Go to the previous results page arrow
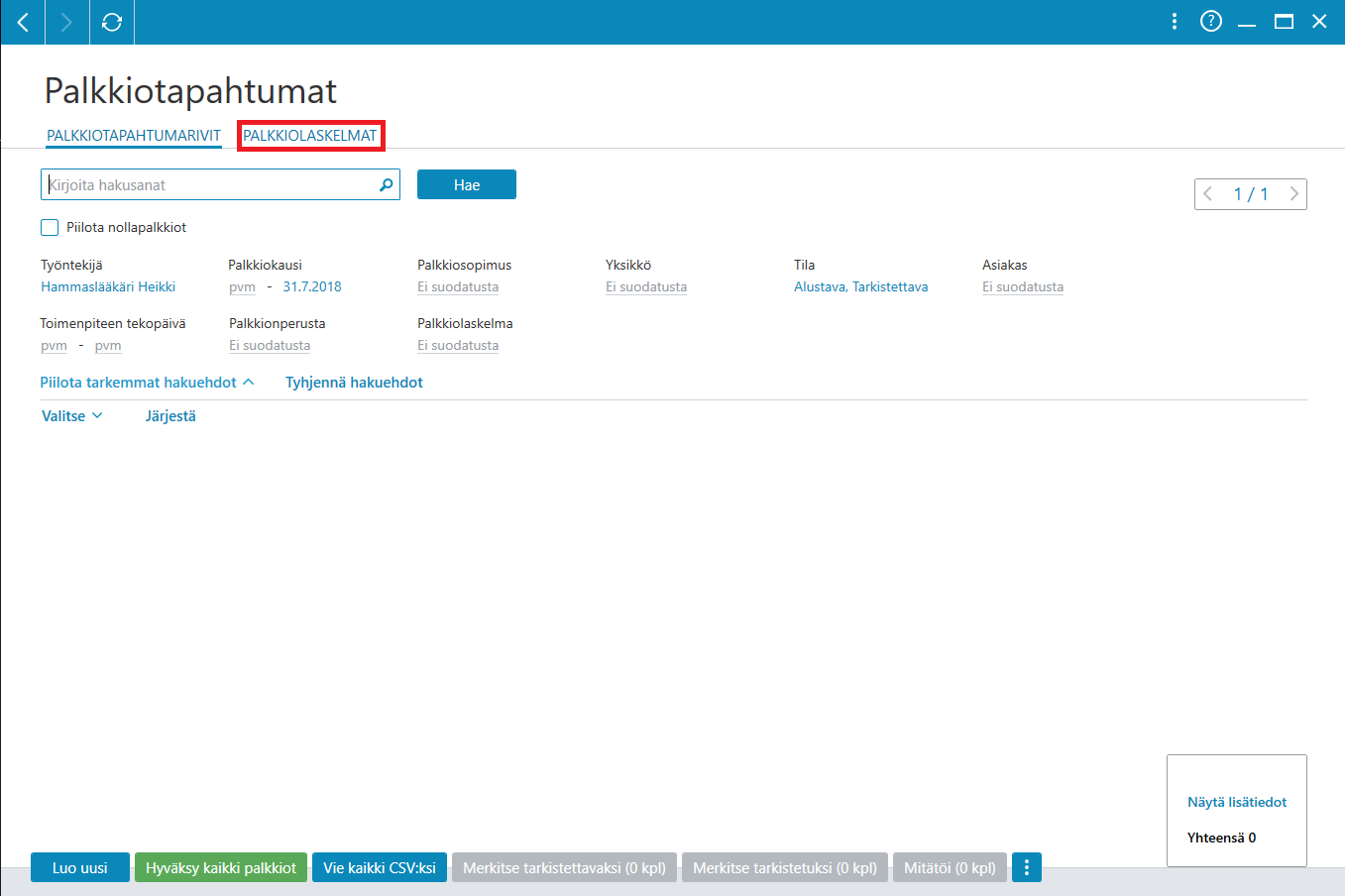Viewport: 1345px width, 896px height. (x=1208, y=194)
